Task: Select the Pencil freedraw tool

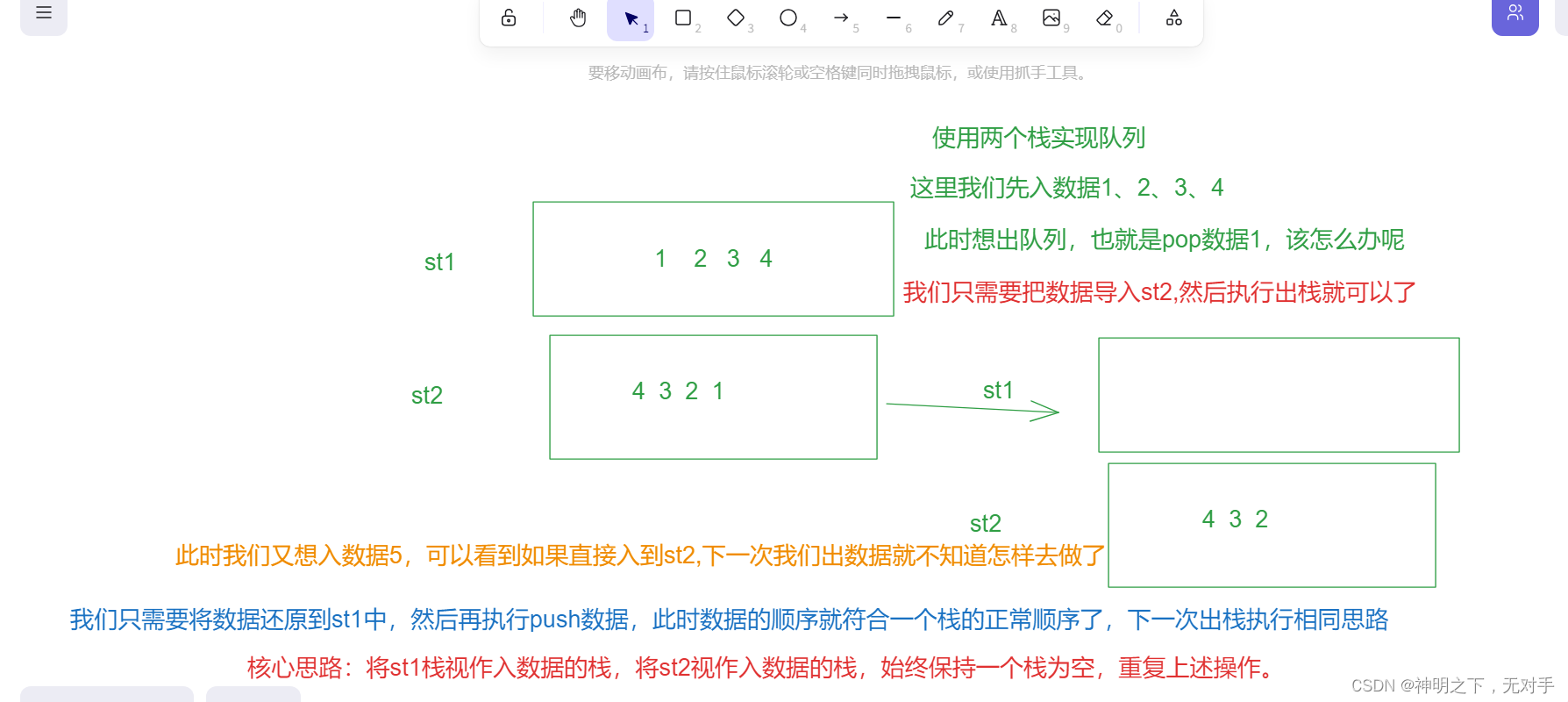Action: [946, 18]
